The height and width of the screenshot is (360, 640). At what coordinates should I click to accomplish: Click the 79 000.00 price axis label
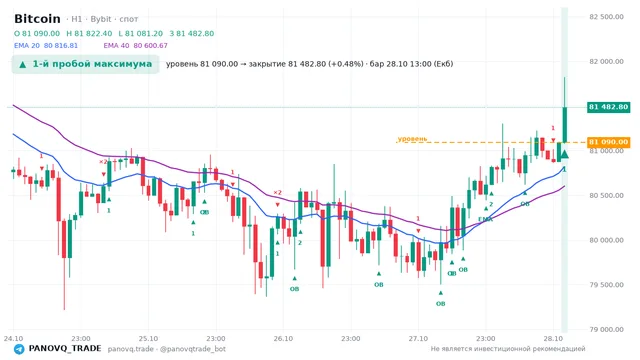(x=607, y=329)
